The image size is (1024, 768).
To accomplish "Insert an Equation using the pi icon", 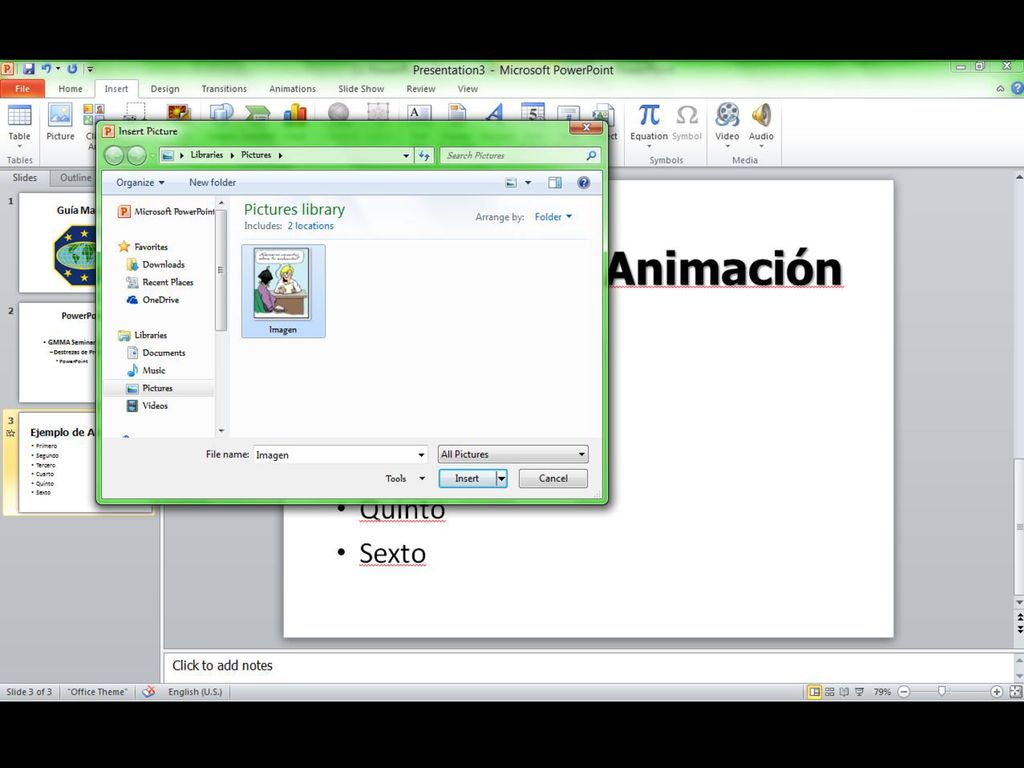I will pos(648,115).
